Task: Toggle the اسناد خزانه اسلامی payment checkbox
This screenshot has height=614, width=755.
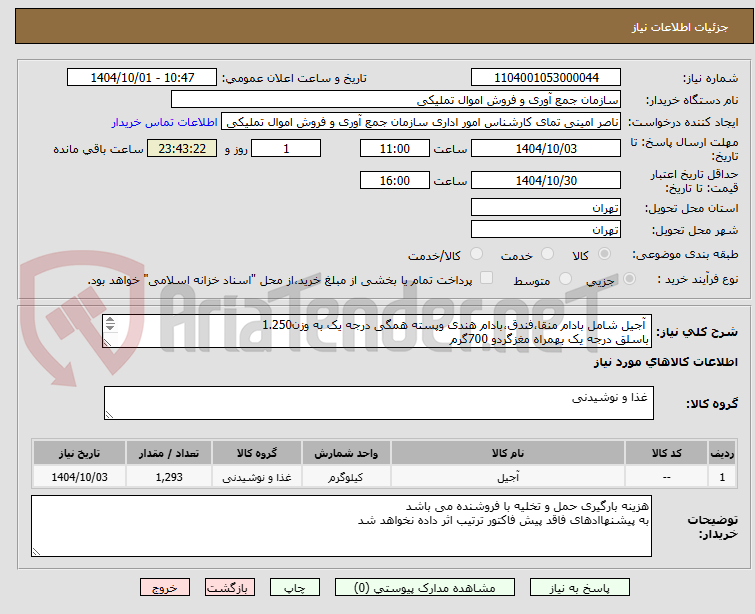Action: pos(486,278)
